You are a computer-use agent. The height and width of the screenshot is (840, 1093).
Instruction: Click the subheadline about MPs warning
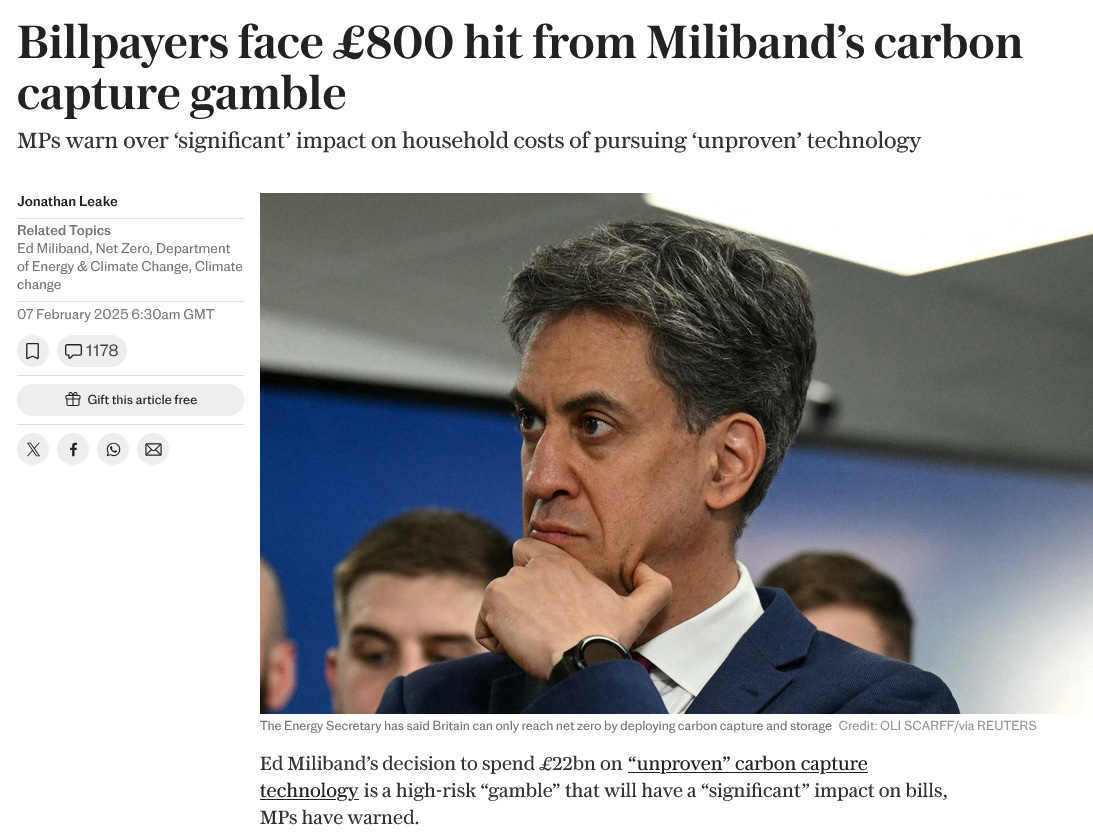(x=468, y=140)
